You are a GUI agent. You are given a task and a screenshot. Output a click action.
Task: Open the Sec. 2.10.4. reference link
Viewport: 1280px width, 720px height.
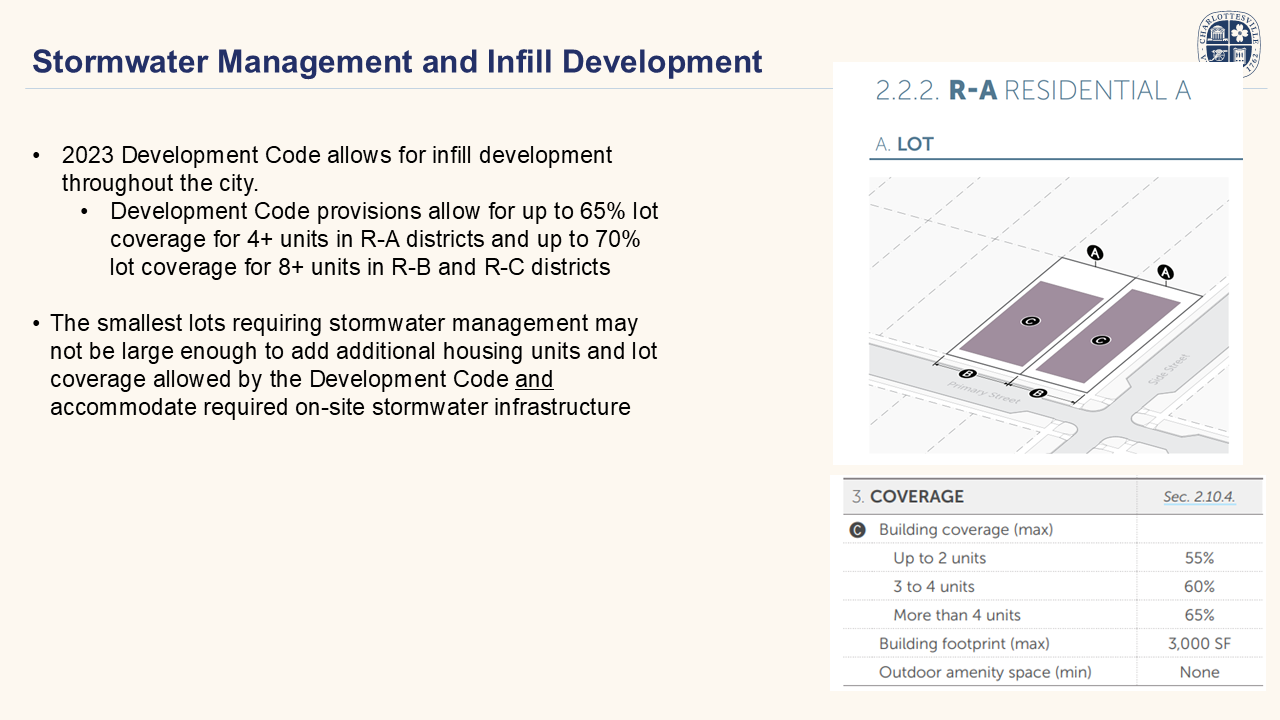coord(1198,497)
